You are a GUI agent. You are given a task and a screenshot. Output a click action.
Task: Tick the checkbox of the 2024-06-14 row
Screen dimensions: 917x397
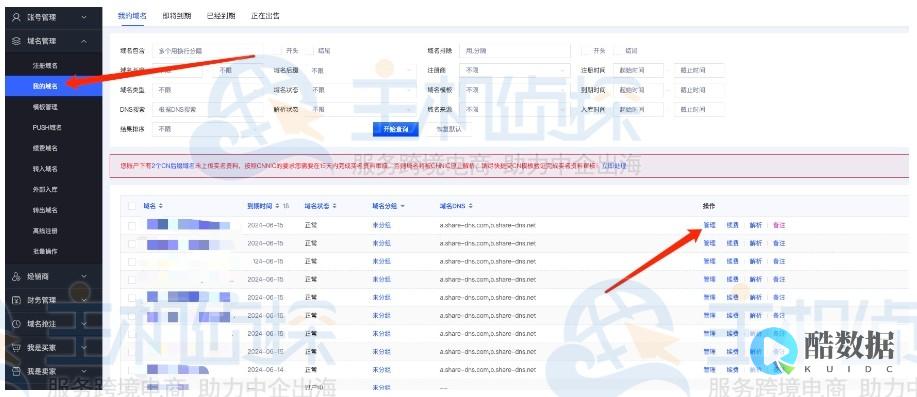(x=132, y=370)
